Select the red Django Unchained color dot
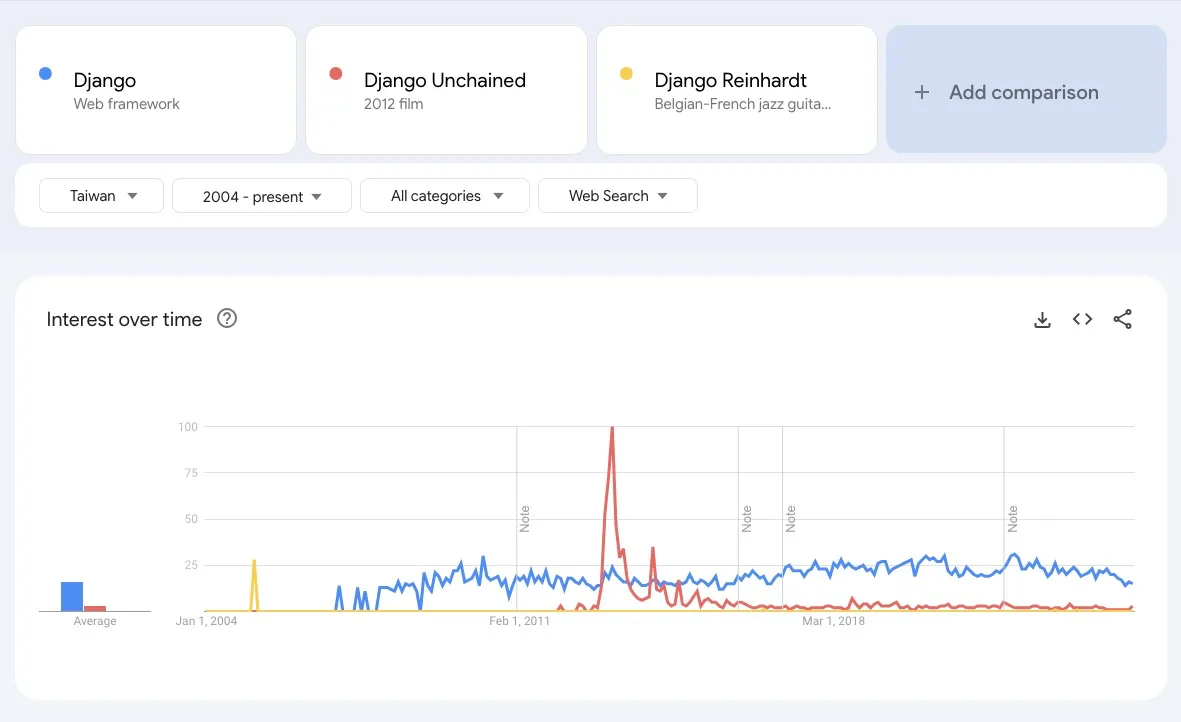 click(335, 73)
